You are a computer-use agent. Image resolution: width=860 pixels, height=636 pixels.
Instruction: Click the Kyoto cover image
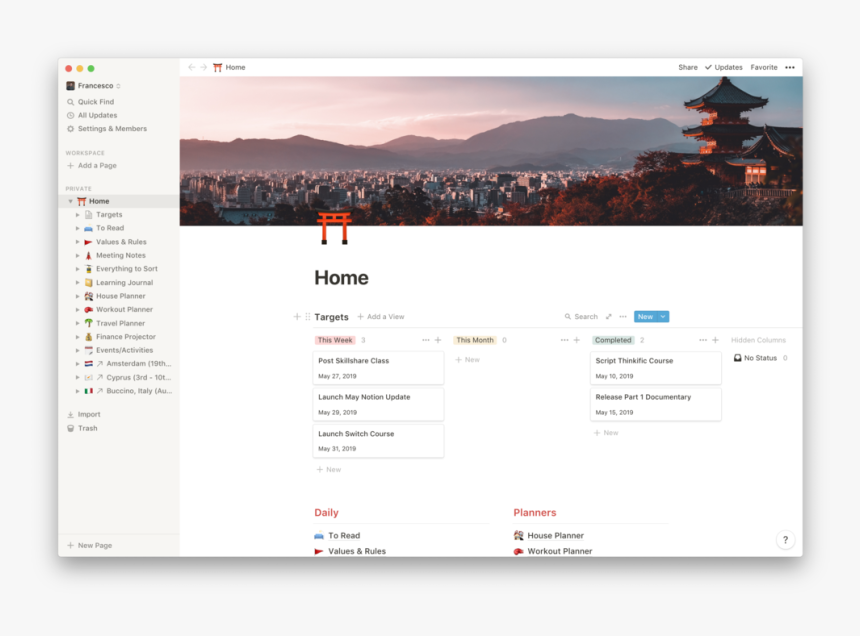pos(491,151)
